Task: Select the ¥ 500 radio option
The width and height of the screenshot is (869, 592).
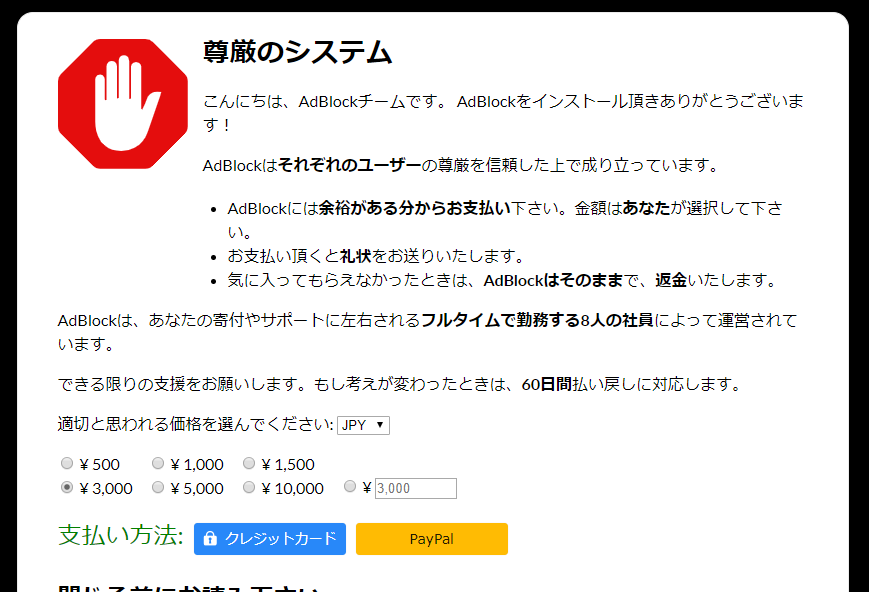Action: coord(67,463)
